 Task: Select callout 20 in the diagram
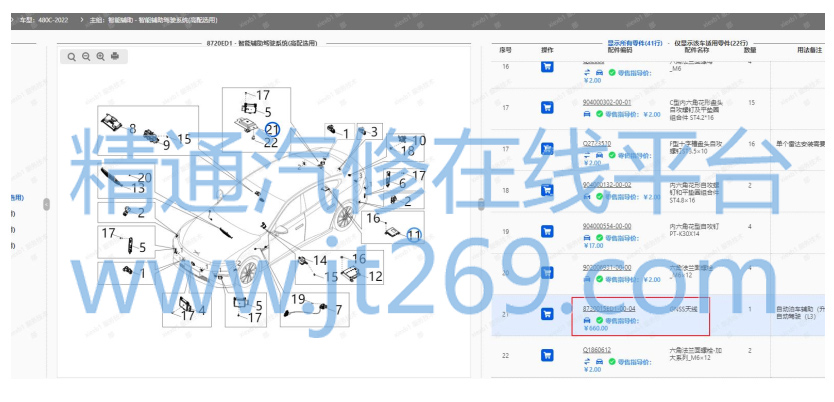coord(145,178)
